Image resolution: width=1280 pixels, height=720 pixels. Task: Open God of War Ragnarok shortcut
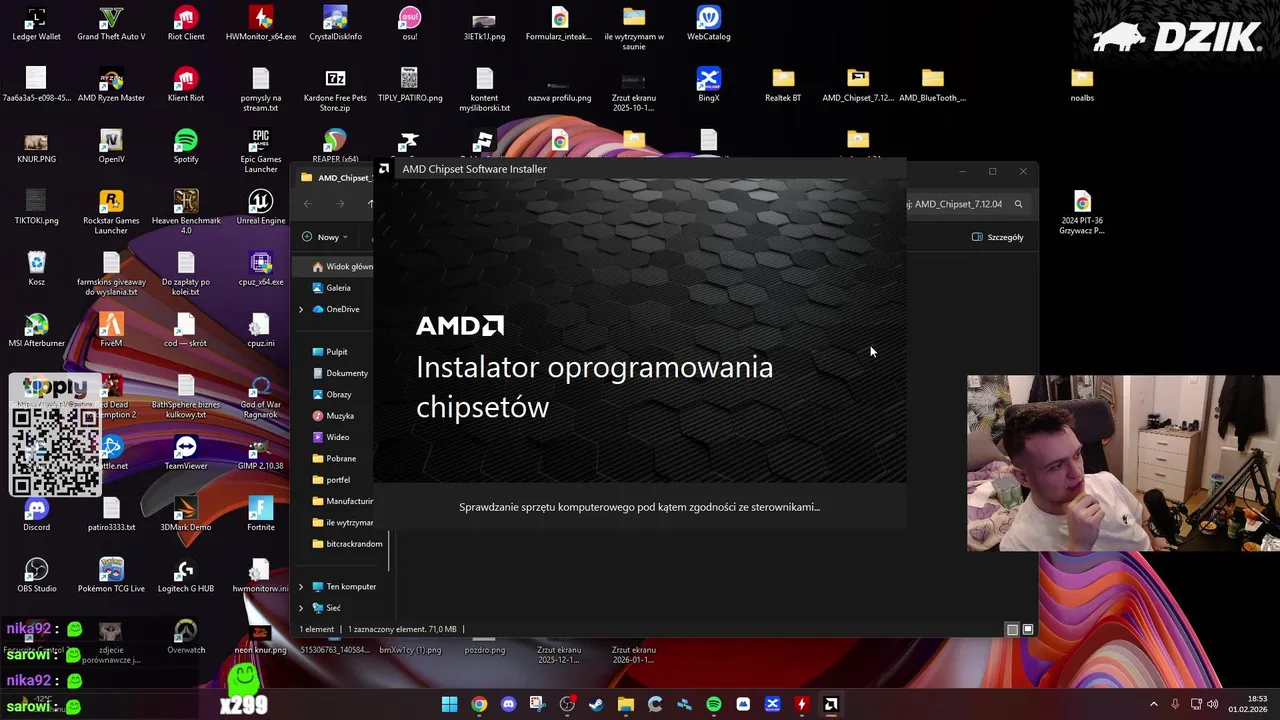(261, 396)
